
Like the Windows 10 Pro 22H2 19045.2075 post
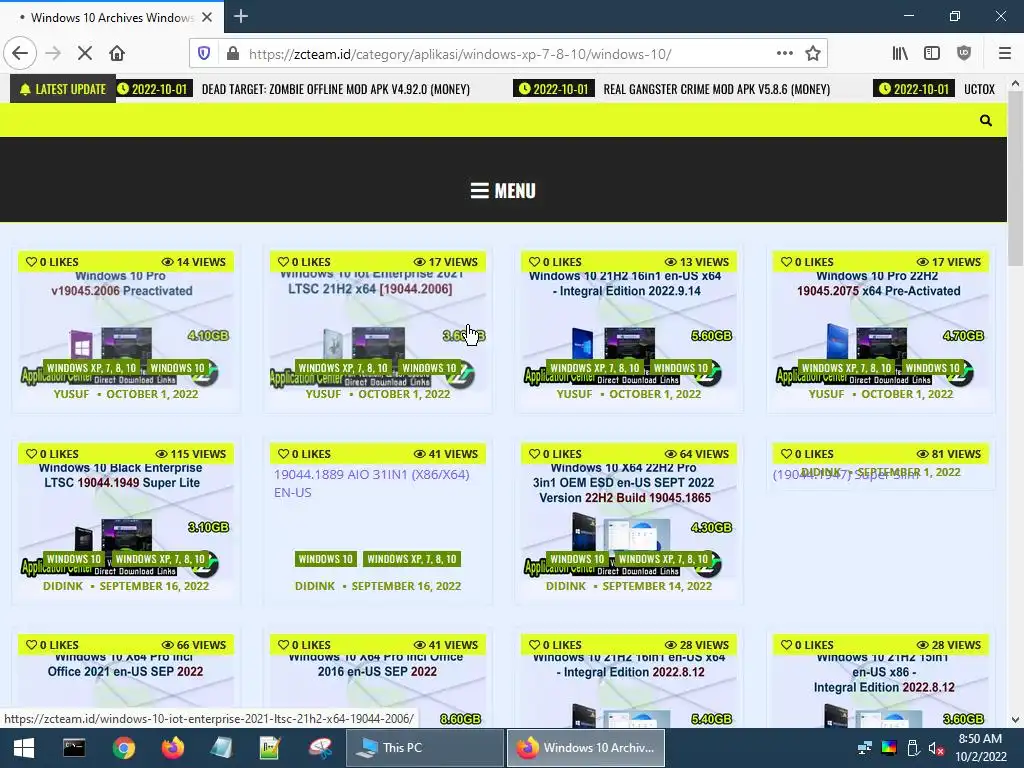(807, 262)
